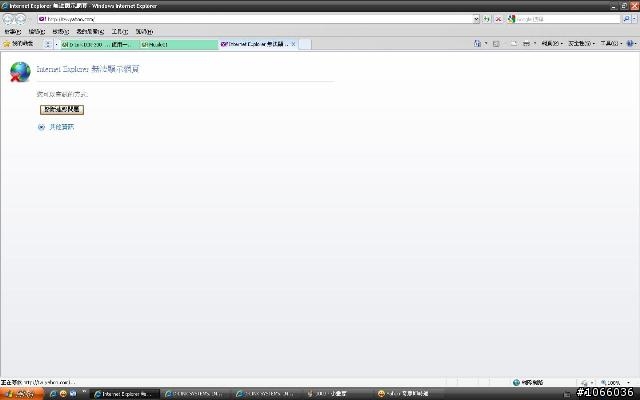Image resolution: width=640 pixels, height=400 pixels.
Task: Go forward with the Forward arrow button
Action: click(x=20, y=19)
